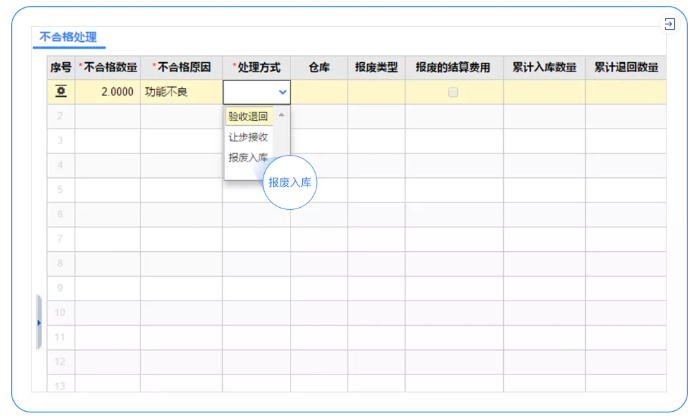Open the 处理方式 dropdown arrow
Viewport: 696px width, 420px height.
pyautogui.click(x=283, y=92)
